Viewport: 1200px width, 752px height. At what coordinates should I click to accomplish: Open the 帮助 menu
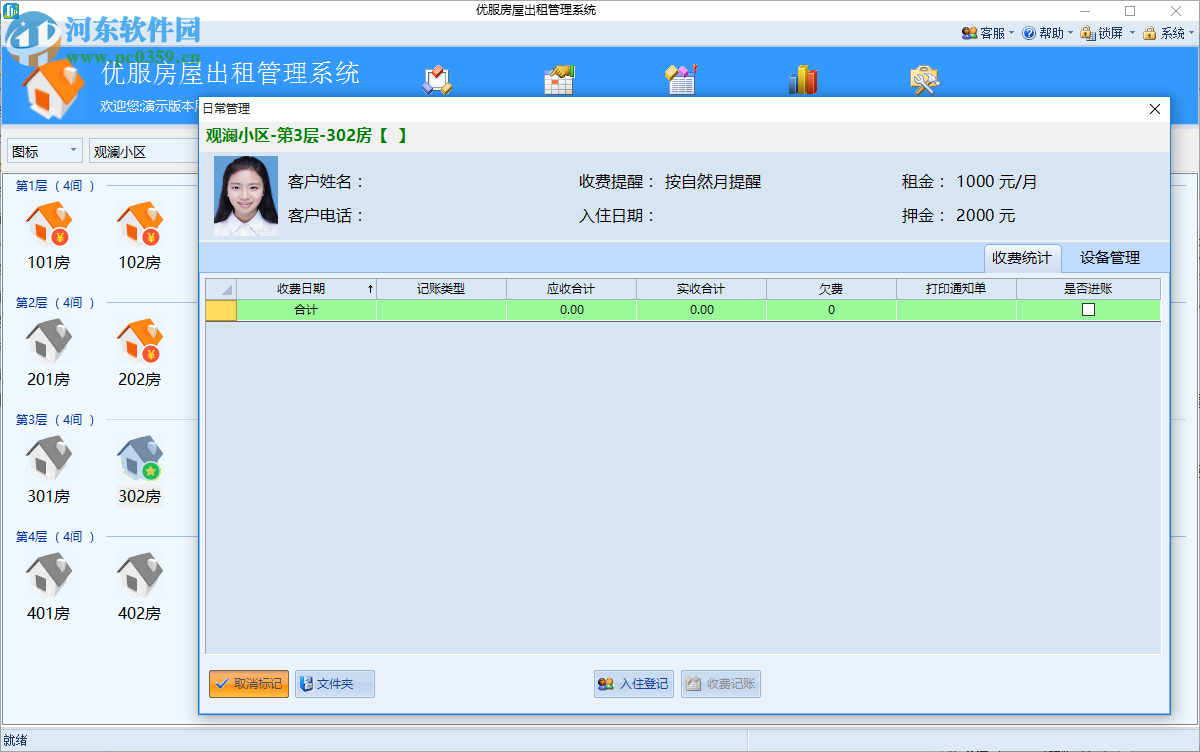[1046, 33]
